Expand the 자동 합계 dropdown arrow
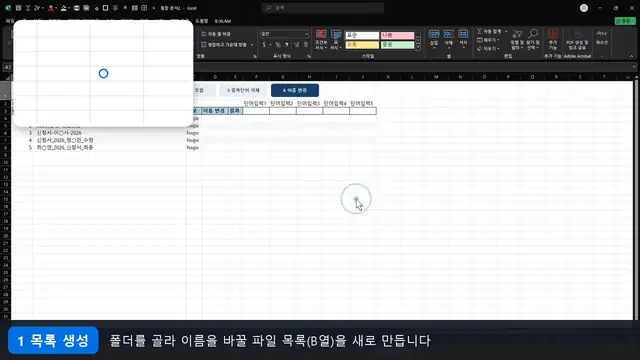Screen dimensions: 640x360 click(x=506, y=31)
